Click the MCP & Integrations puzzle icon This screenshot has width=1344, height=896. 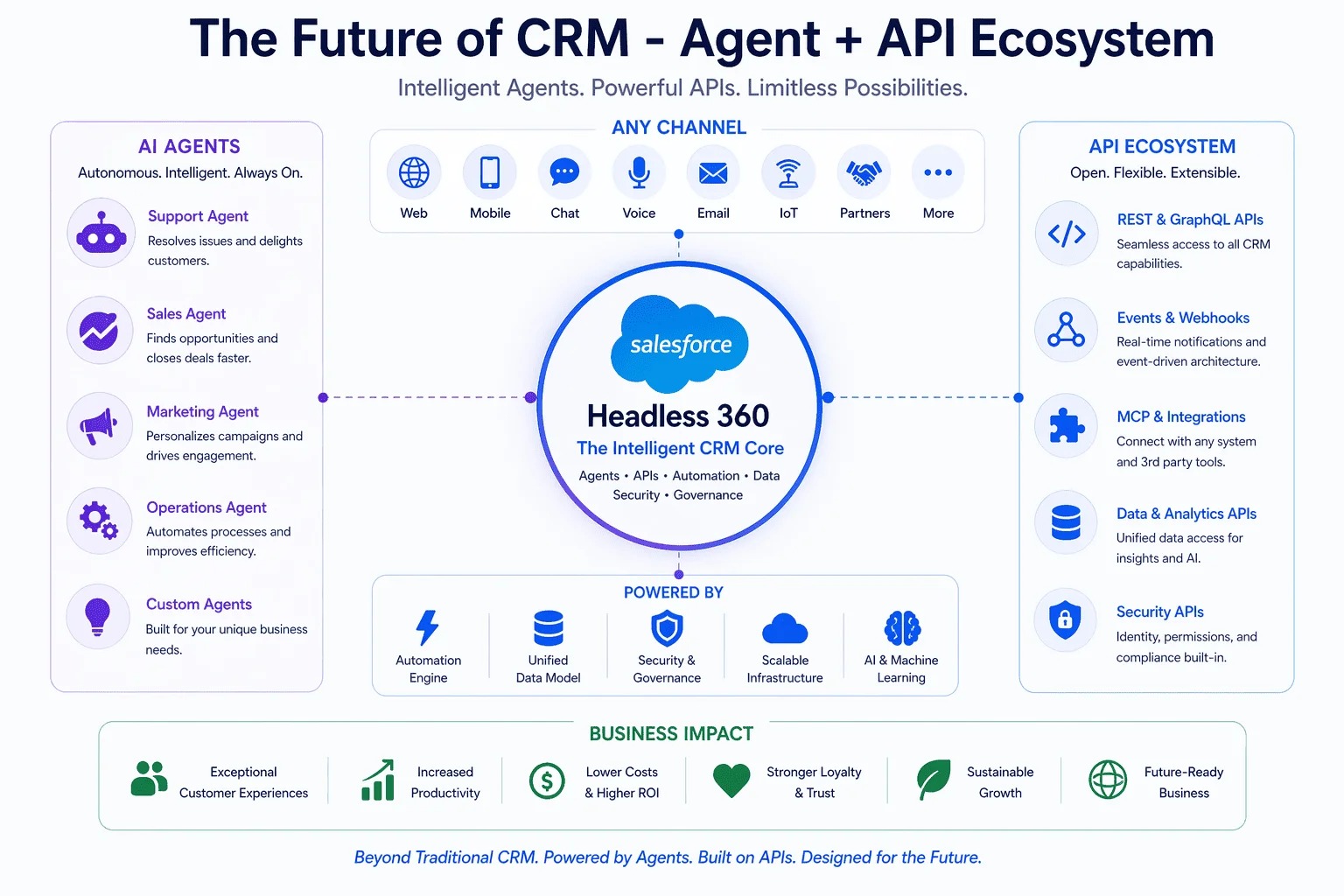click(x=1067, y=426)
